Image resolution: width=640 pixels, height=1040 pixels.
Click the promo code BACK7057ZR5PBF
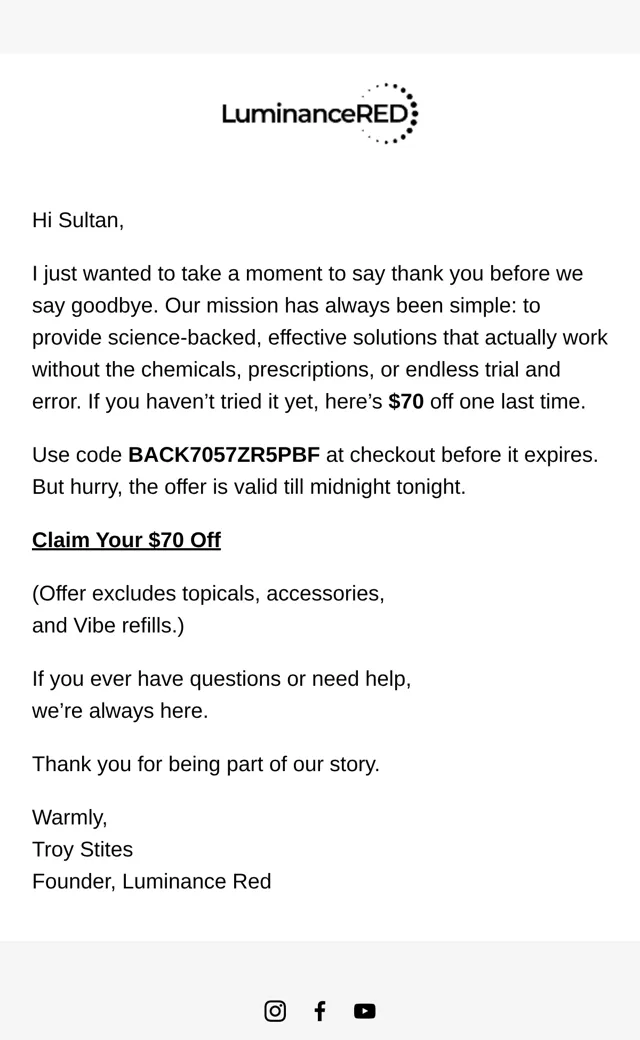tap(224, 455)
